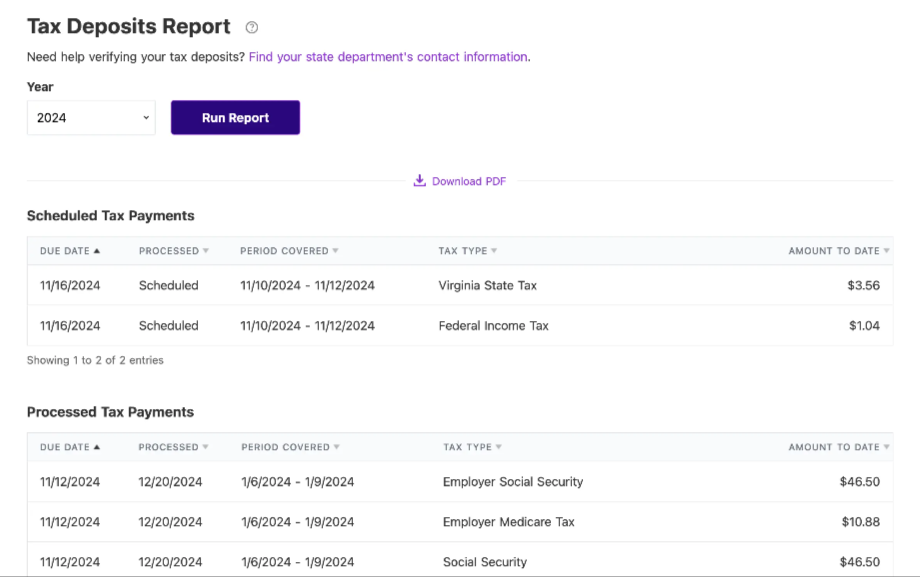Sort Processed Tax Payments by Tax Type
Image resolution: width=920 pixels, height=577 pixels.
(472, 447)
